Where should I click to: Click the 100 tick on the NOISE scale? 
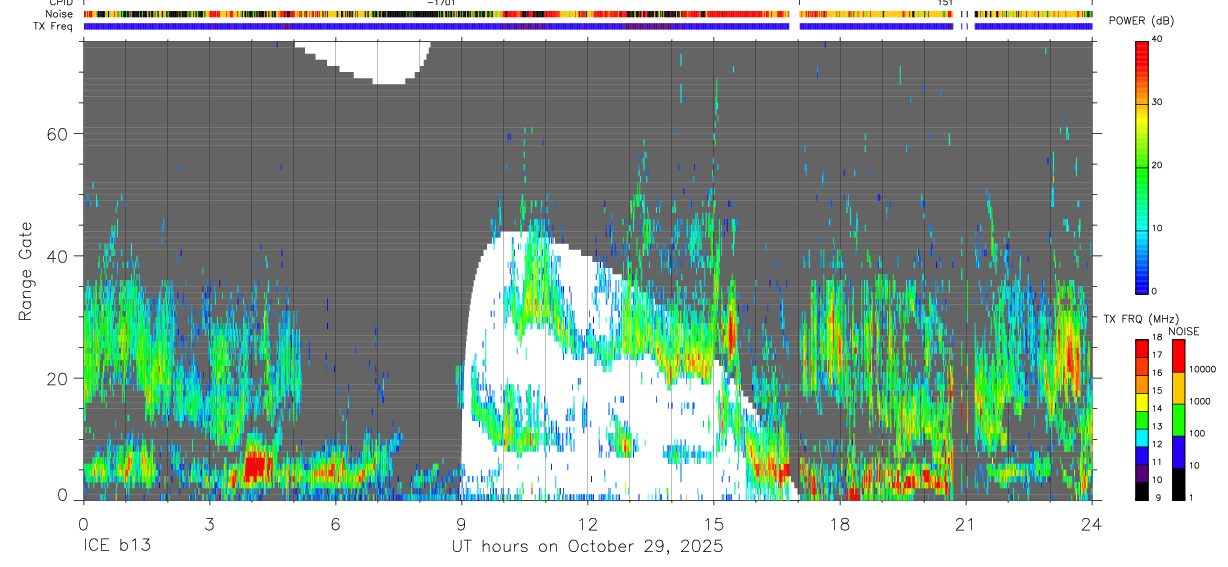click(1197, 433)
